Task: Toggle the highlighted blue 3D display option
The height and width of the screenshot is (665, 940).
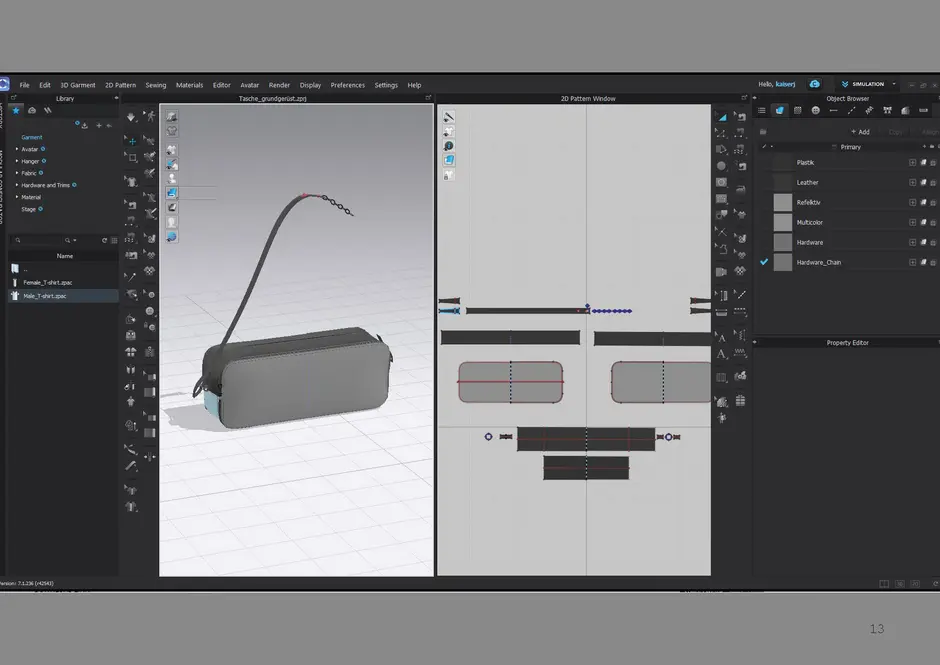Action: (x=172, y=192)
